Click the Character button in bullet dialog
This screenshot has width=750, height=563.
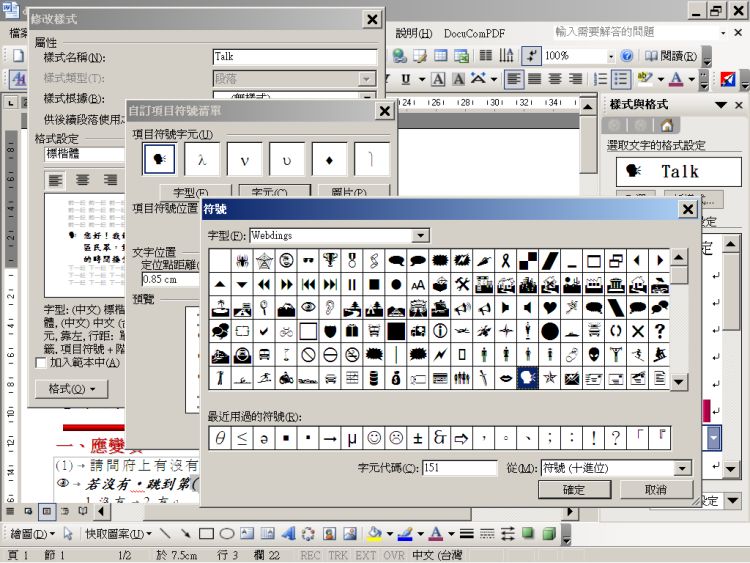click(275, 191)
